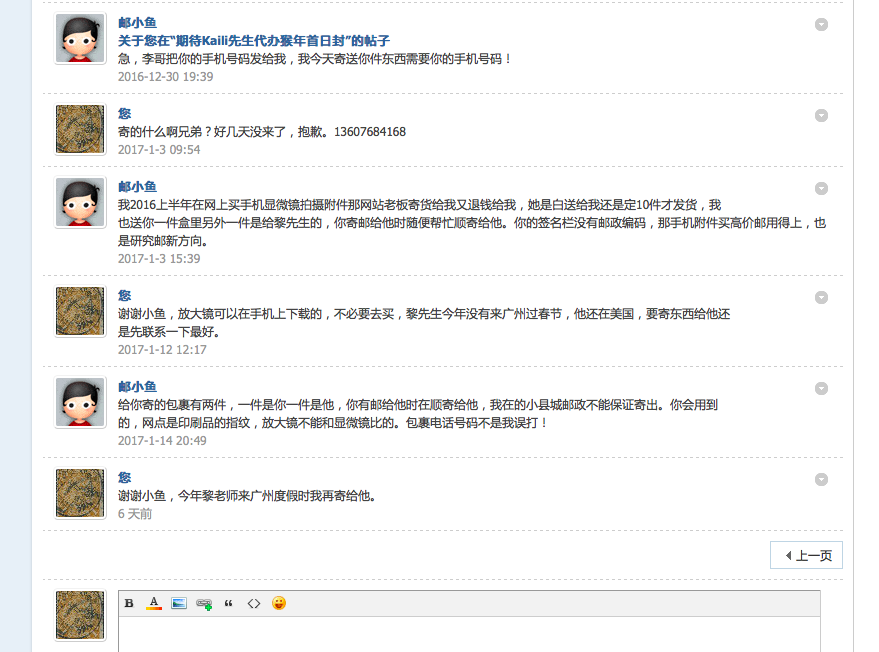This screenshot has width=879, height=652.
Task: Open 邮小鱼 profile from first message
Action: [137, 22]
